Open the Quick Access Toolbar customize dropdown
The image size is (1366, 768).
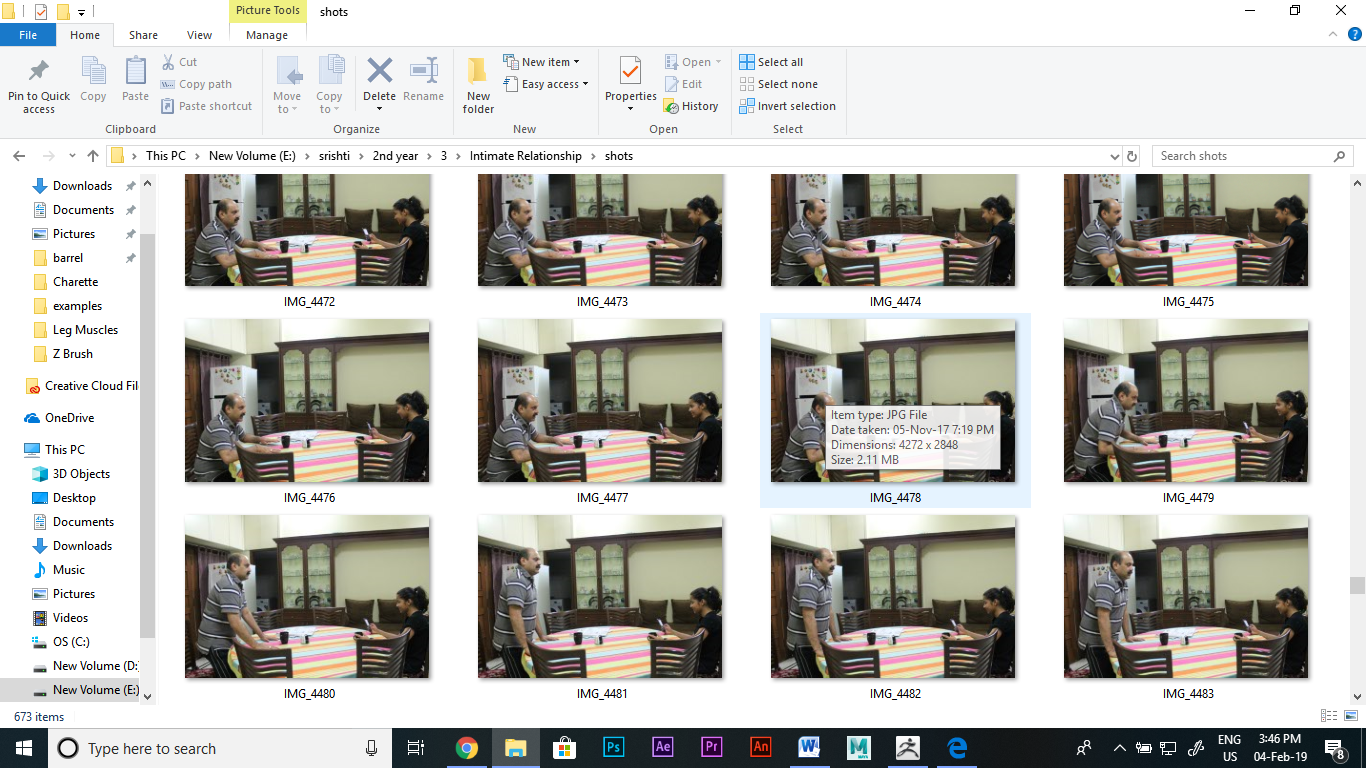pos(82,12)
